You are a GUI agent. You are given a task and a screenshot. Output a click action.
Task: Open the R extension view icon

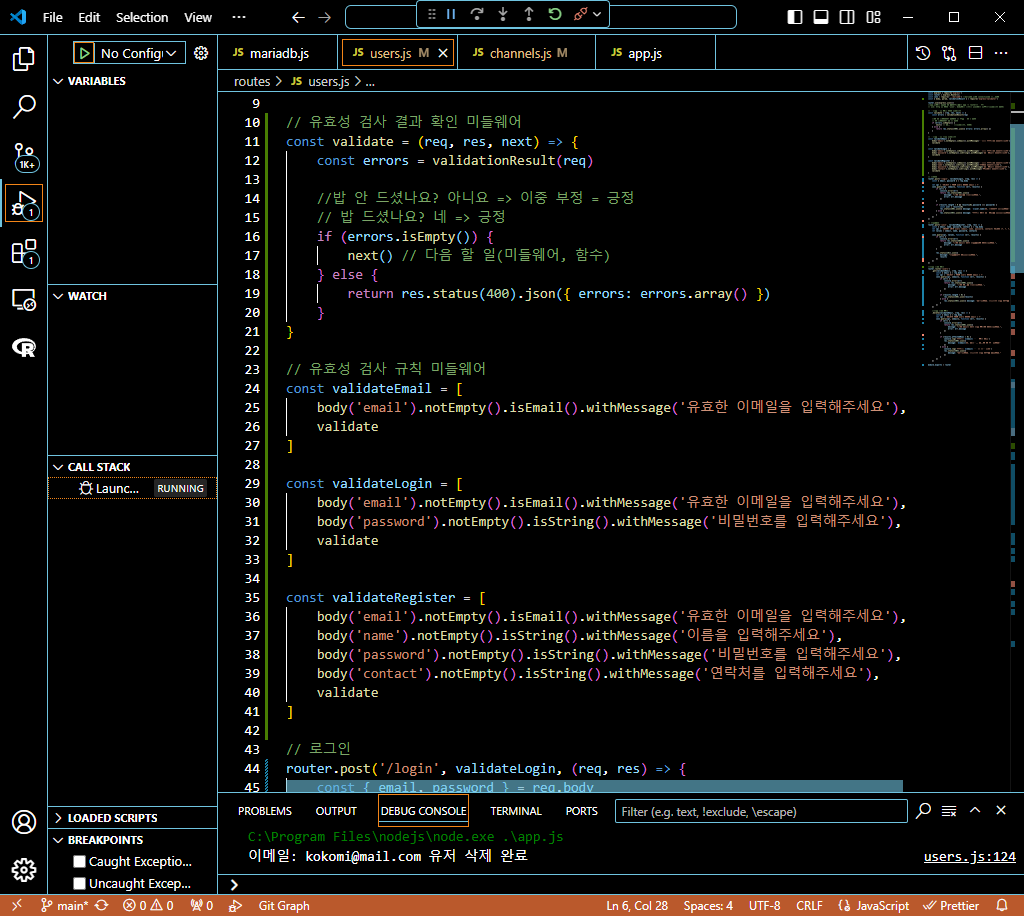[x=24, y=347]
